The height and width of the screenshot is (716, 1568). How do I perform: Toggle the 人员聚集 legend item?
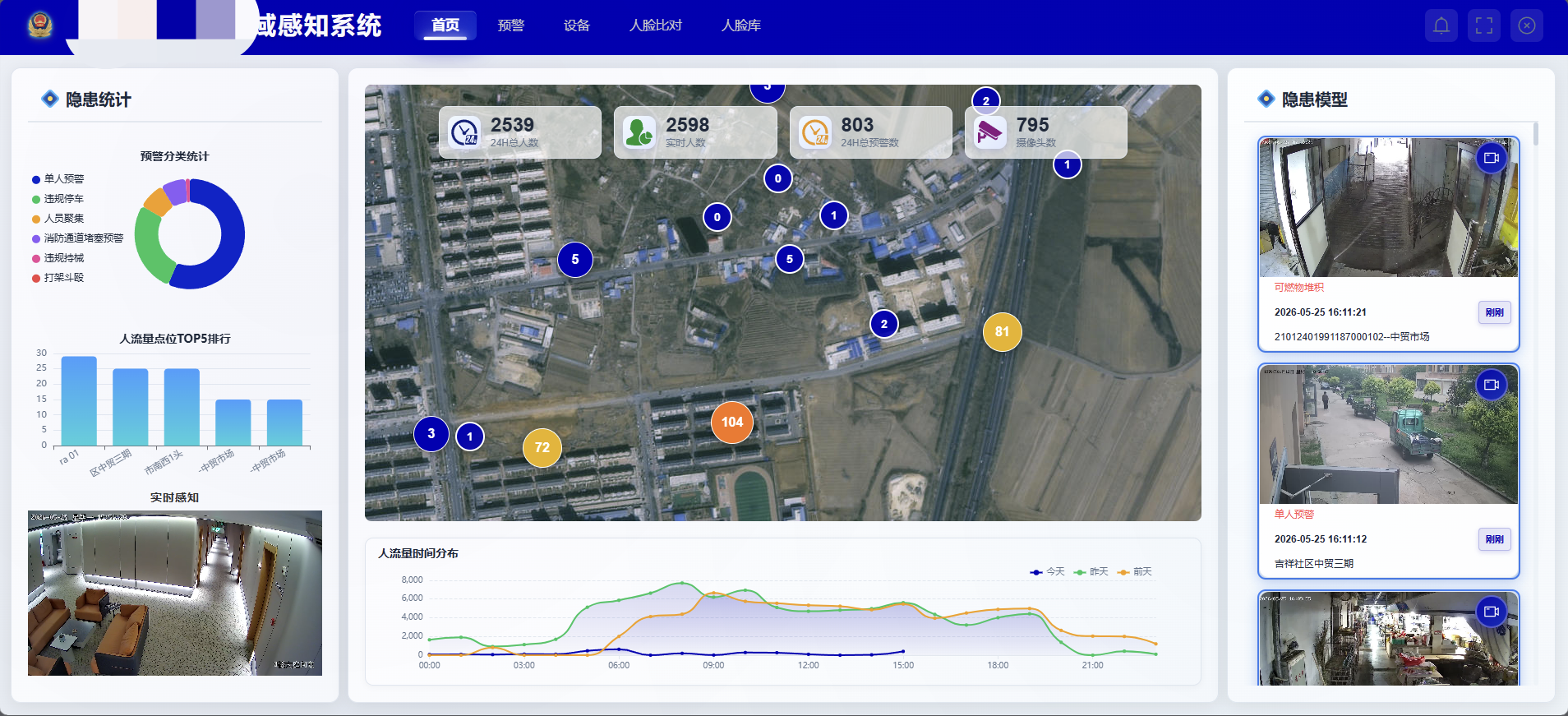[x=58, y=219]
